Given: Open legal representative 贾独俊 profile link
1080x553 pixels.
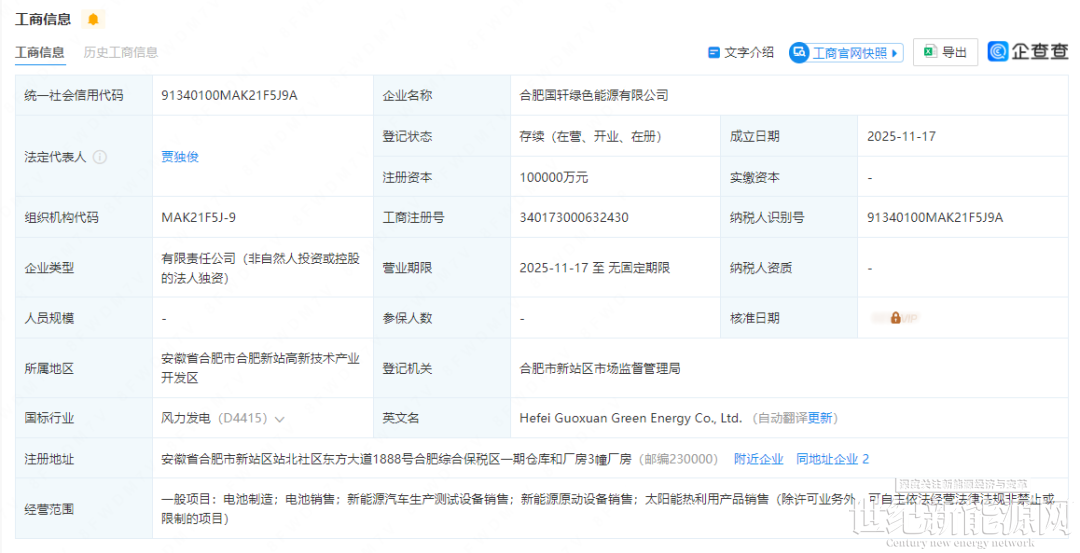Looking at the screenshot, I should coord(180,157).
